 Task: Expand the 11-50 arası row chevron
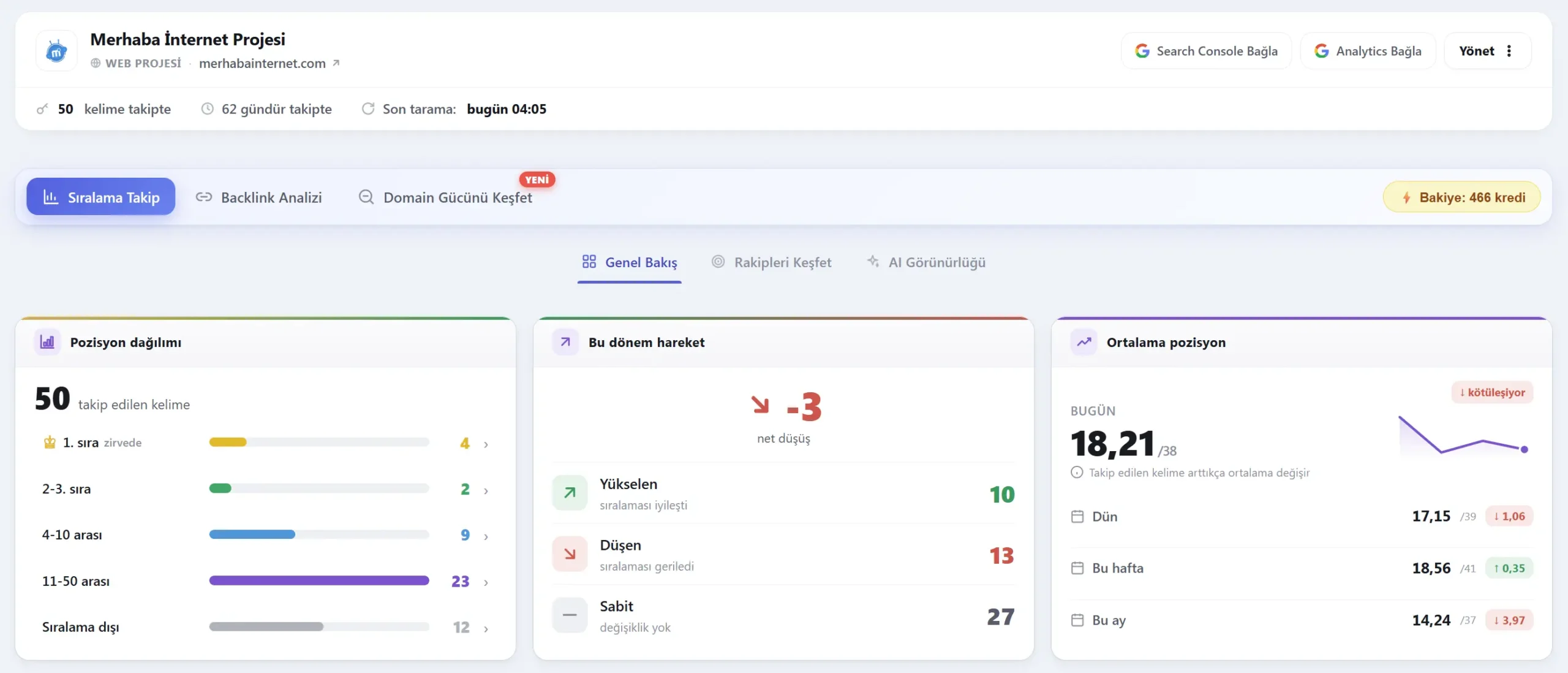(486, 582)
